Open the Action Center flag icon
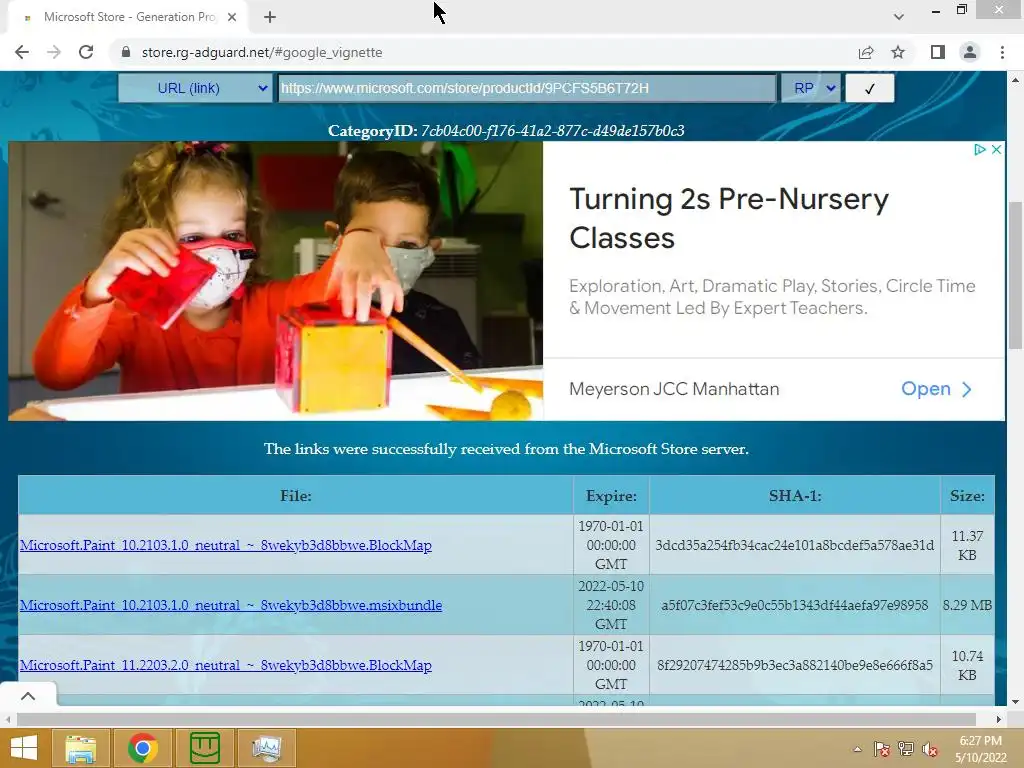1024x768 pixels. (x=882, y=750)
